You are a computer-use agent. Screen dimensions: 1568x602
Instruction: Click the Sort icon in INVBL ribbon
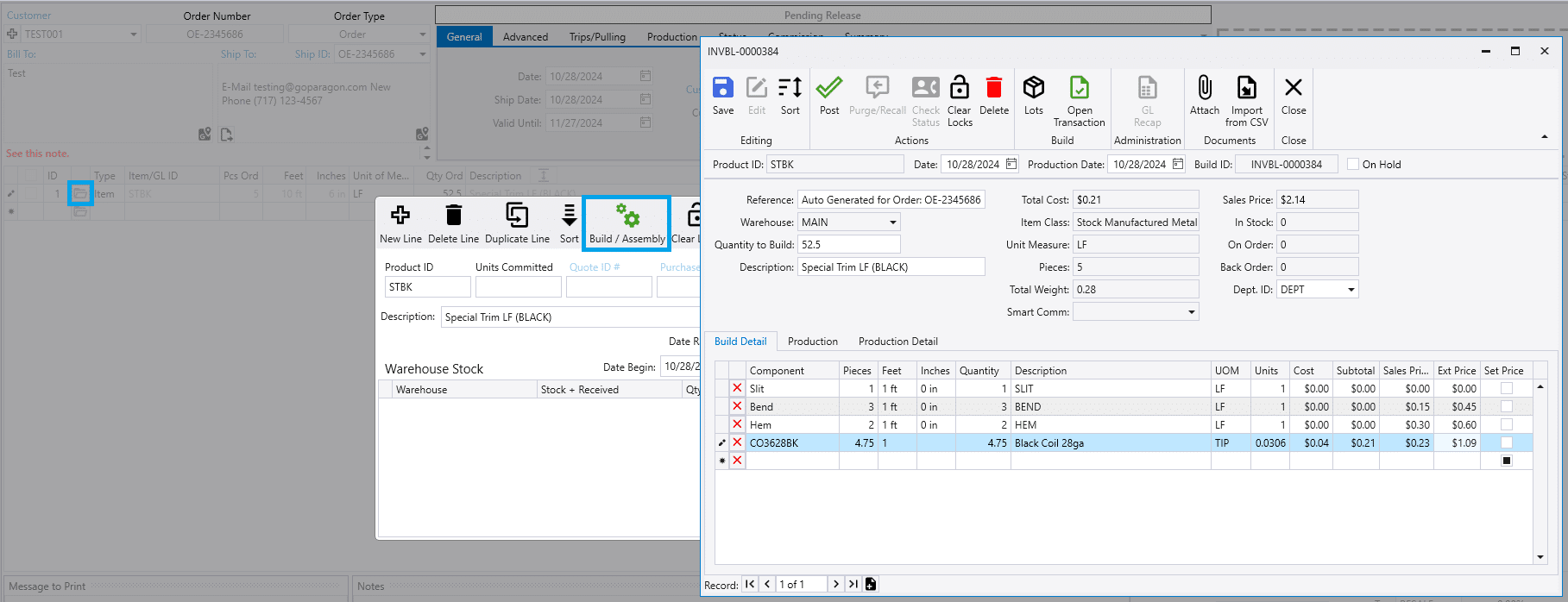coord(790,88)
